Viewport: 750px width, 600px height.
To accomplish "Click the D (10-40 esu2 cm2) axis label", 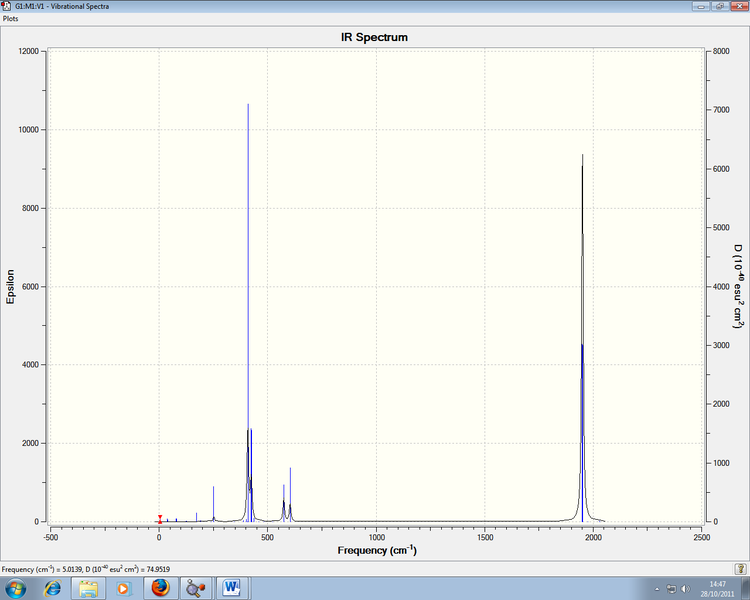I will click(739, 286).
